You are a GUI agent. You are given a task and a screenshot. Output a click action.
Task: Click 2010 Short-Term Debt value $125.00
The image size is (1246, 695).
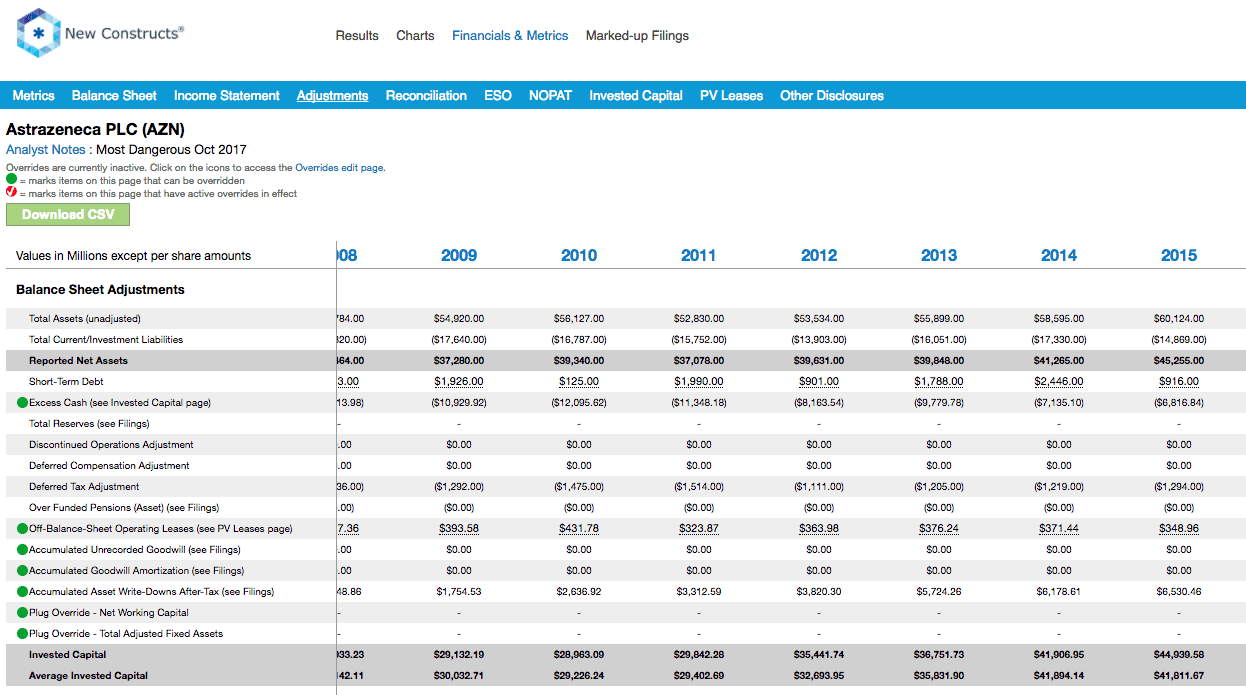pos(579,382)
